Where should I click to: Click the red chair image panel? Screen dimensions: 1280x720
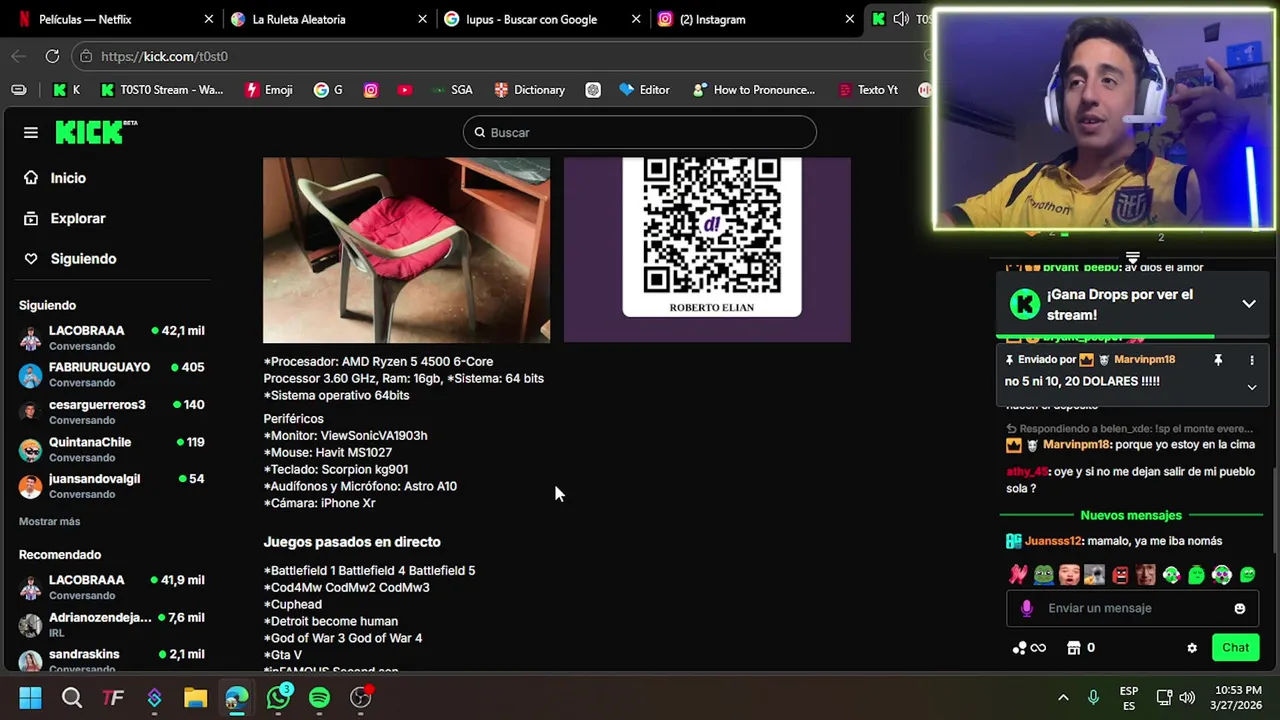406,250
